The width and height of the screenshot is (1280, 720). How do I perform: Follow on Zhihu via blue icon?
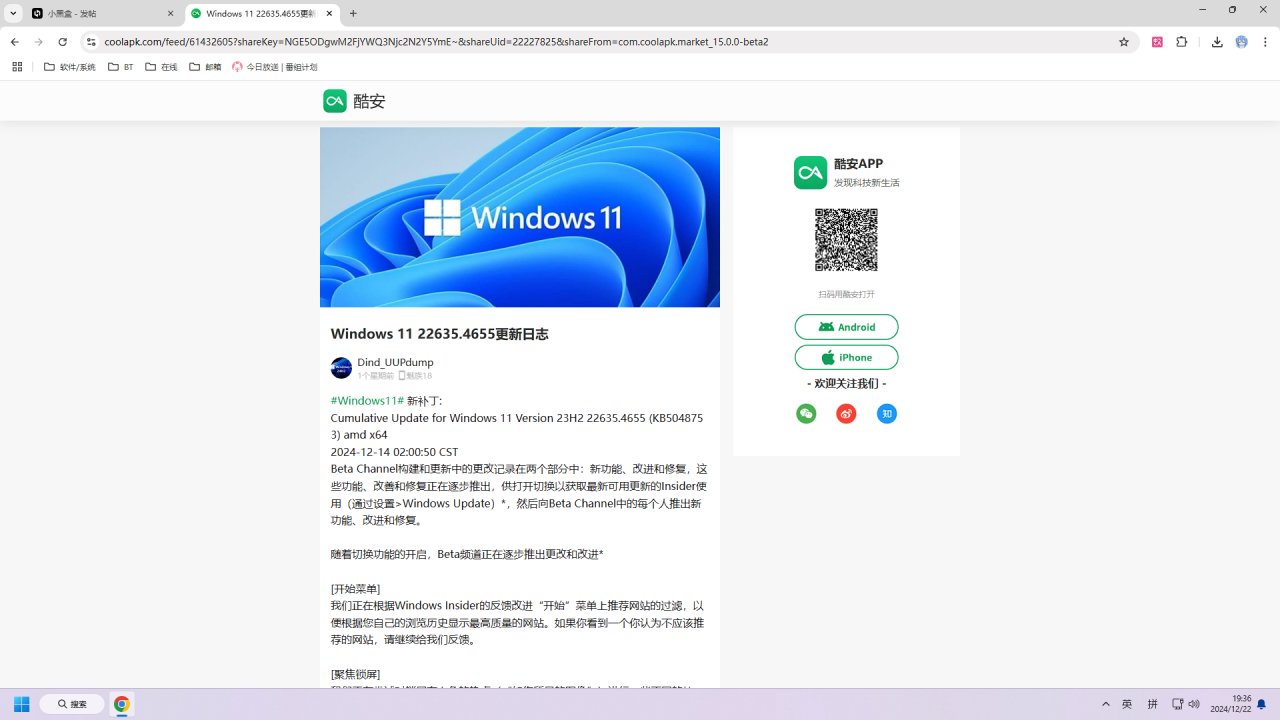click(x=886, y=414)
